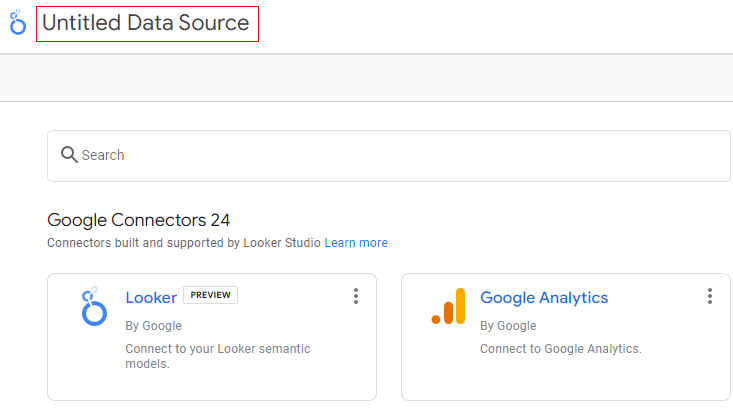Click 'Google Connectors 24' heading
The width and height of the screenshot is (733, 408).
[x=138, y=220]
